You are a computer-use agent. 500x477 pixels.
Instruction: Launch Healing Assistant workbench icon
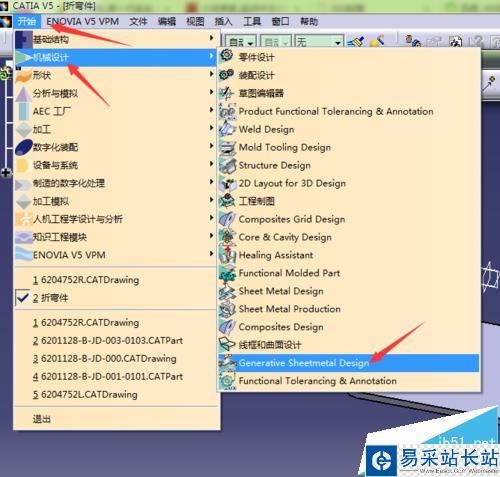[227, 255]
